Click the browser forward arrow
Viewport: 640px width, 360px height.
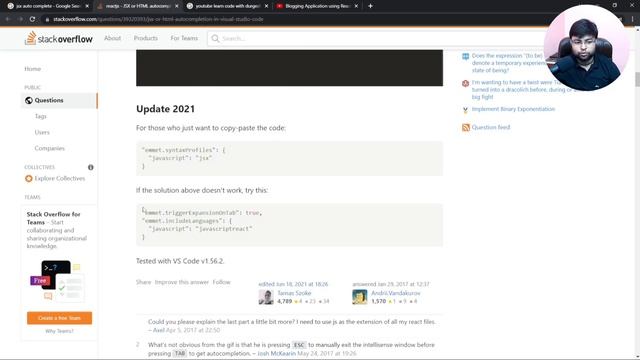point(20,19)
